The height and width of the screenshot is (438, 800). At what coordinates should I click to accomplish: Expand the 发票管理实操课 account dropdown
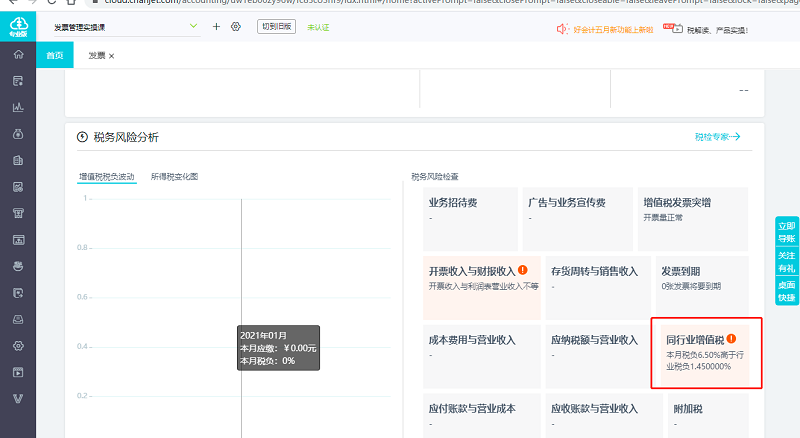(x=193, y=26)
